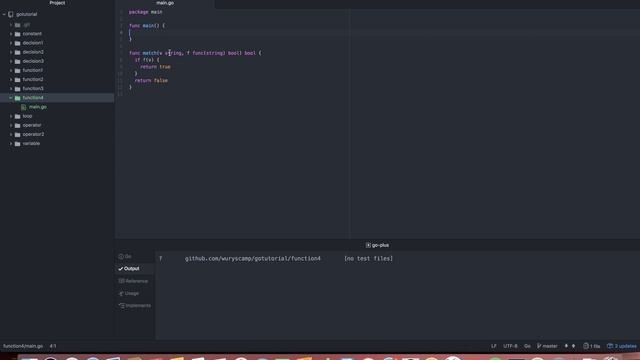Click the Reference tab icon
Screen dimensions: 640x360
(121, 281)
